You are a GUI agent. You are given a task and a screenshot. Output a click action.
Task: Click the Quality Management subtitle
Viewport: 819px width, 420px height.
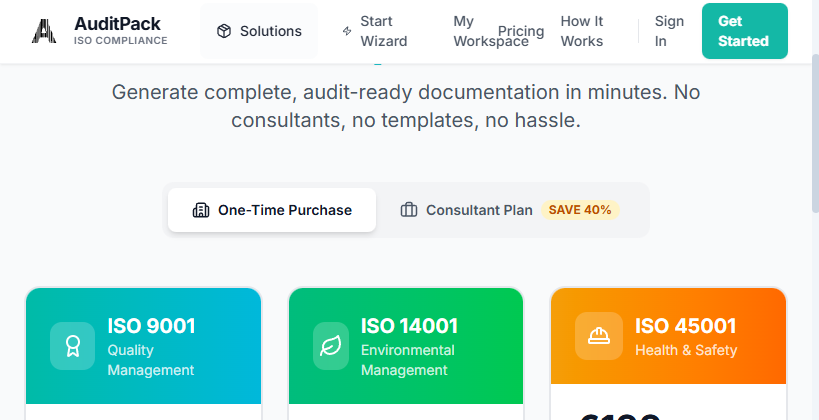[151, 360]
